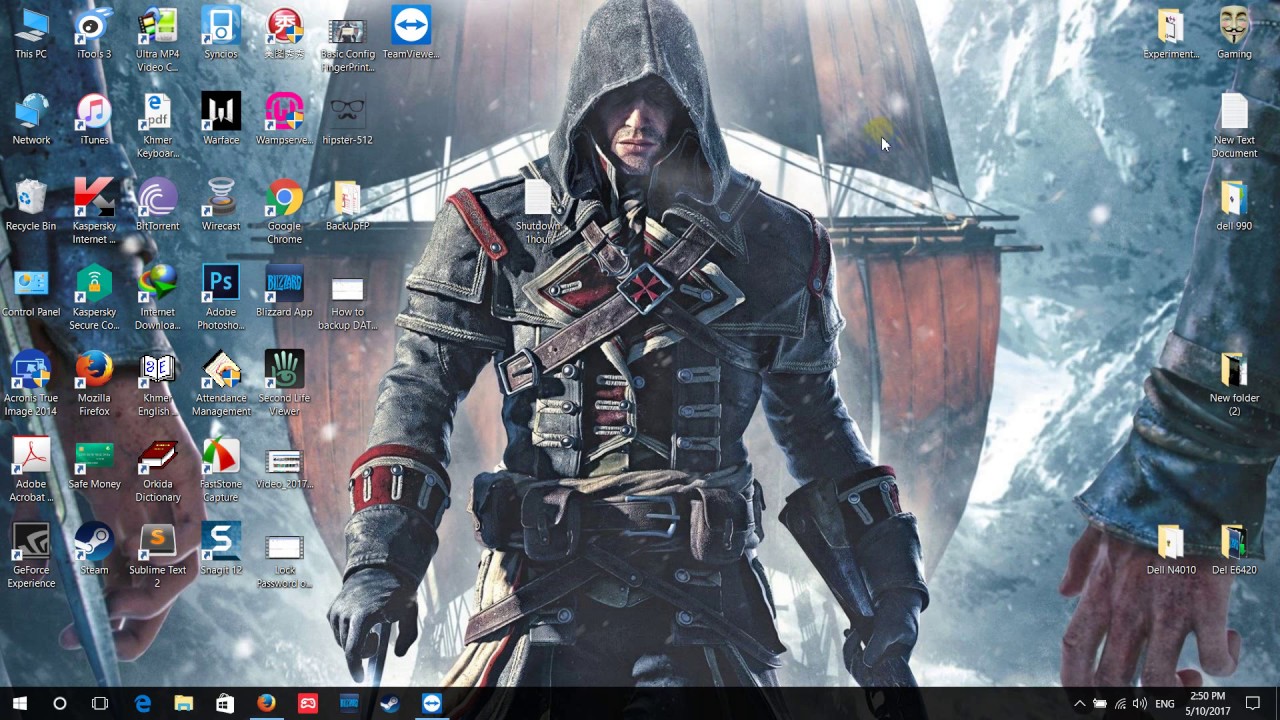Select the Adobe Photoshop shortcut
The image size is (1280, 720).
click(221, 298)
